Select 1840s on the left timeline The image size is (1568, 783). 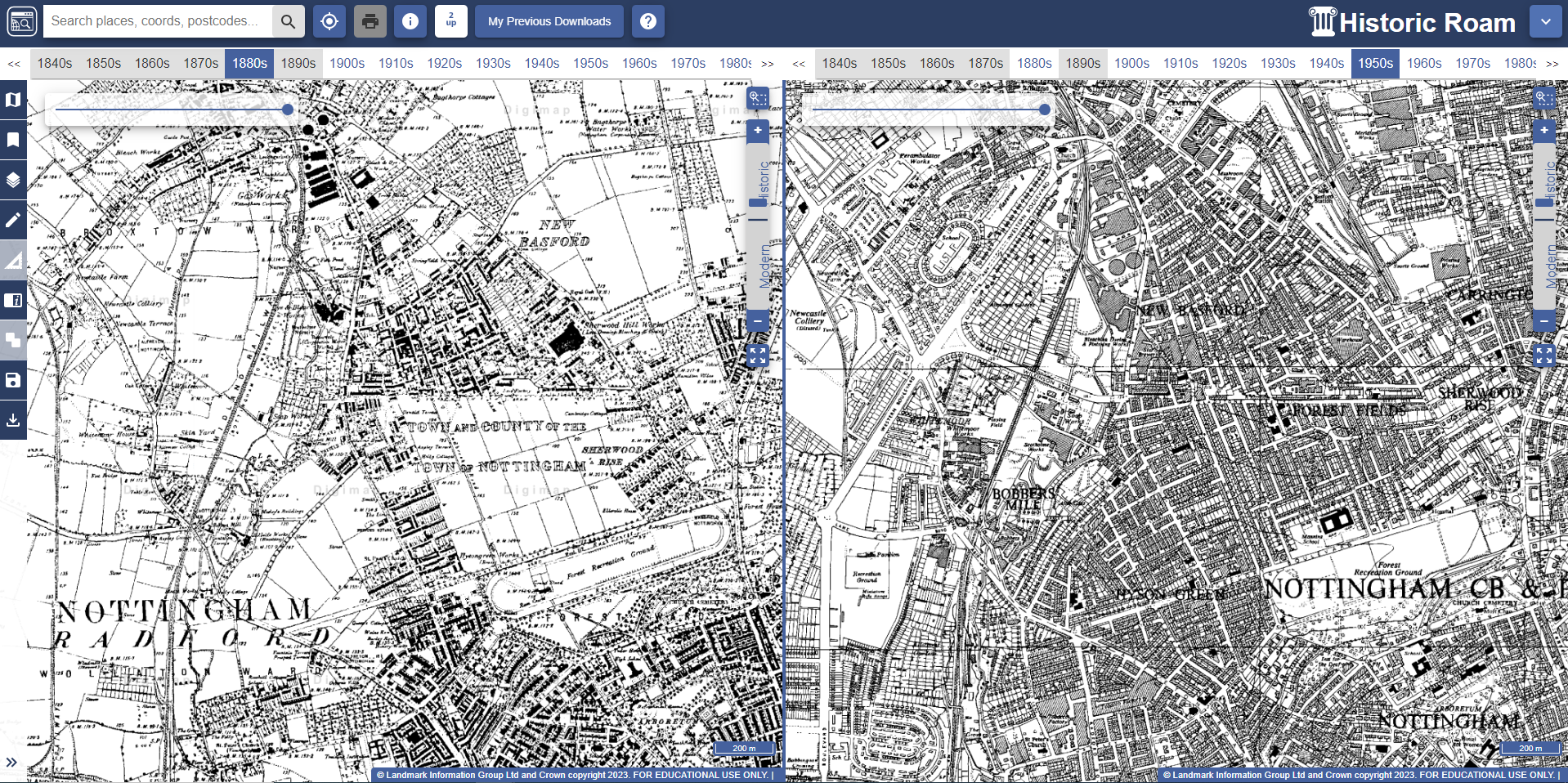click(x=55, y=63)
